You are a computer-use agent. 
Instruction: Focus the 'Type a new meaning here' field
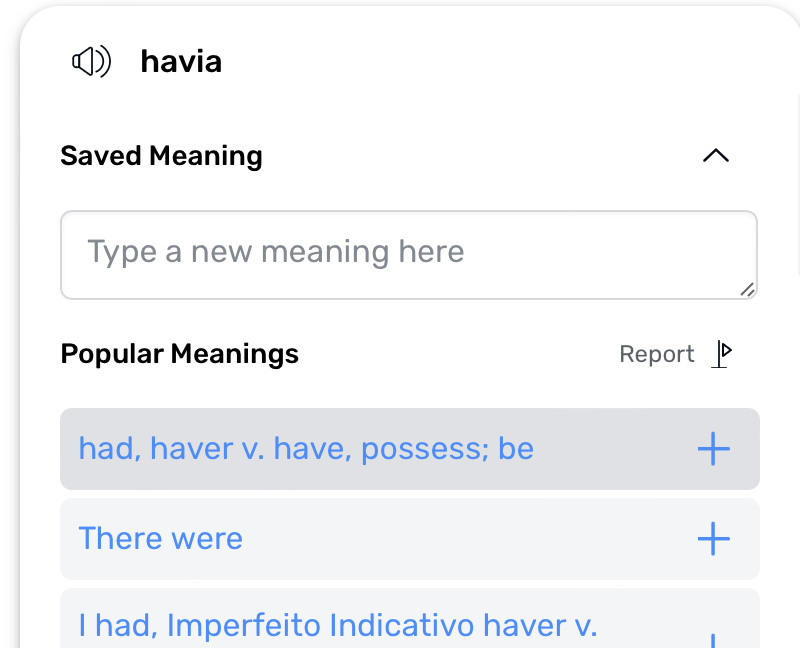[409, 255]
